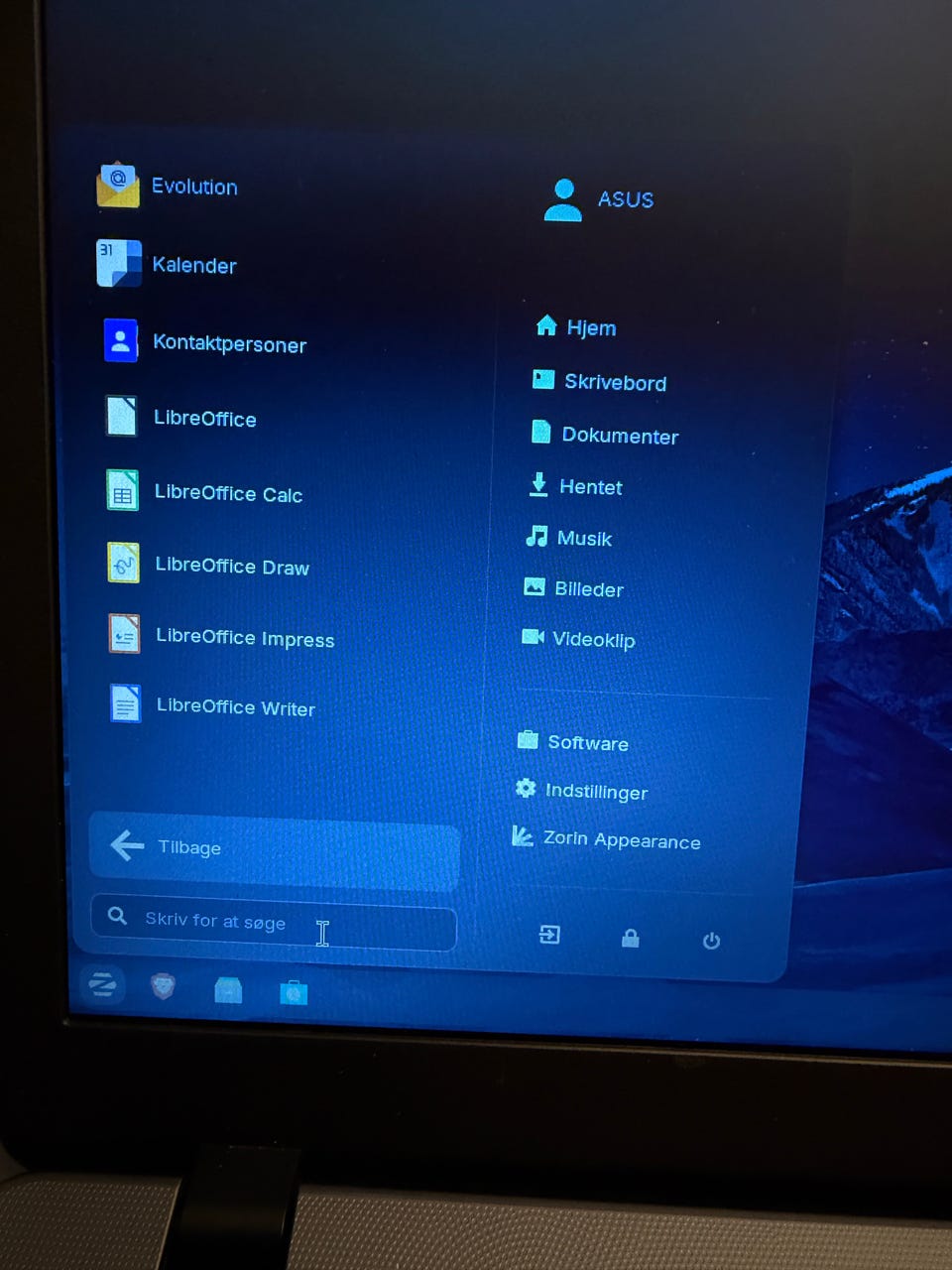952x1270 pixels.
Task: Click the Videoklip camera icon
Action: [x=533, y=637]
